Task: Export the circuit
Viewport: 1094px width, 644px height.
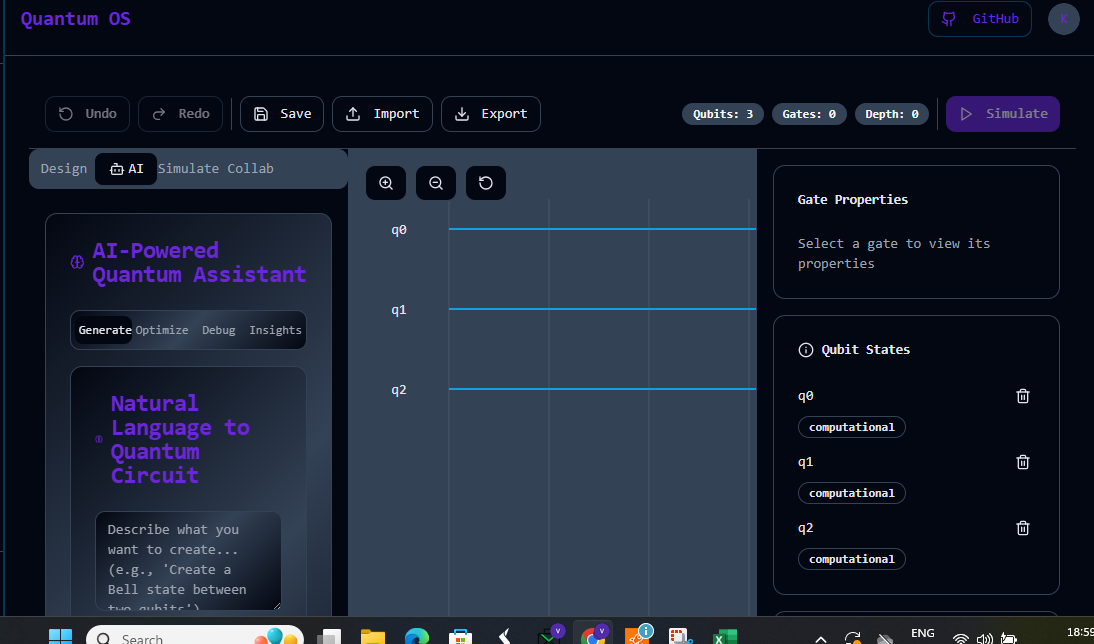Action: 490,114
